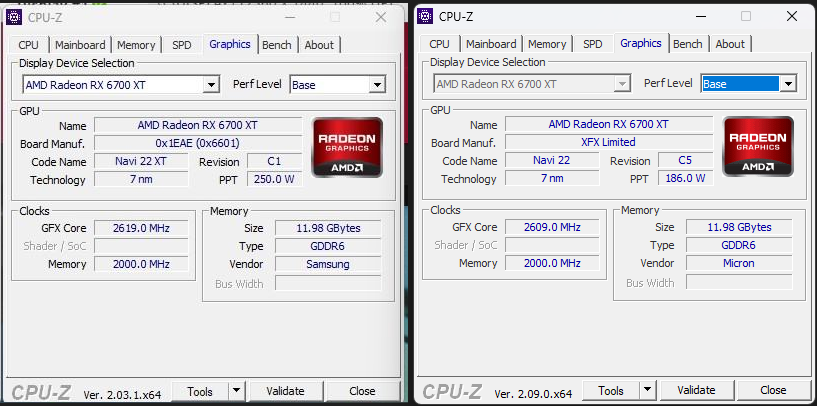Click empty Shader / SoC field in right window
Screen dimensions: 817x406
[552, 245]
